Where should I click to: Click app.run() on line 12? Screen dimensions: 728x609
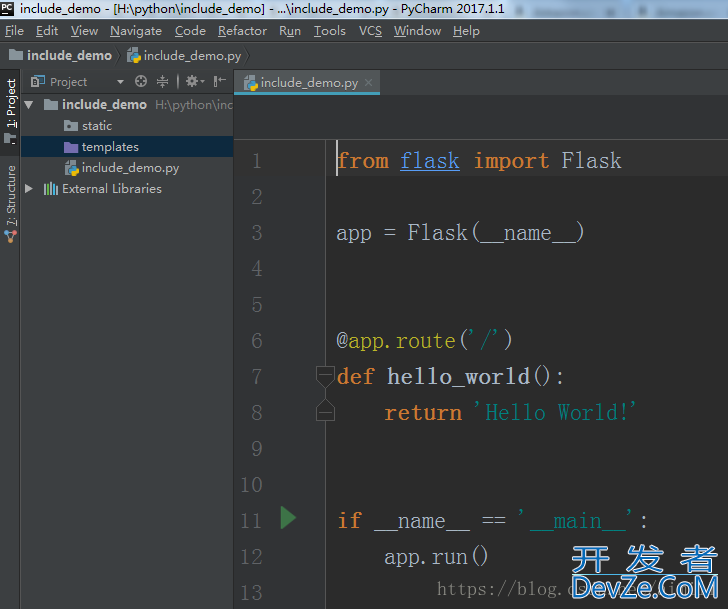coord(436,557)
